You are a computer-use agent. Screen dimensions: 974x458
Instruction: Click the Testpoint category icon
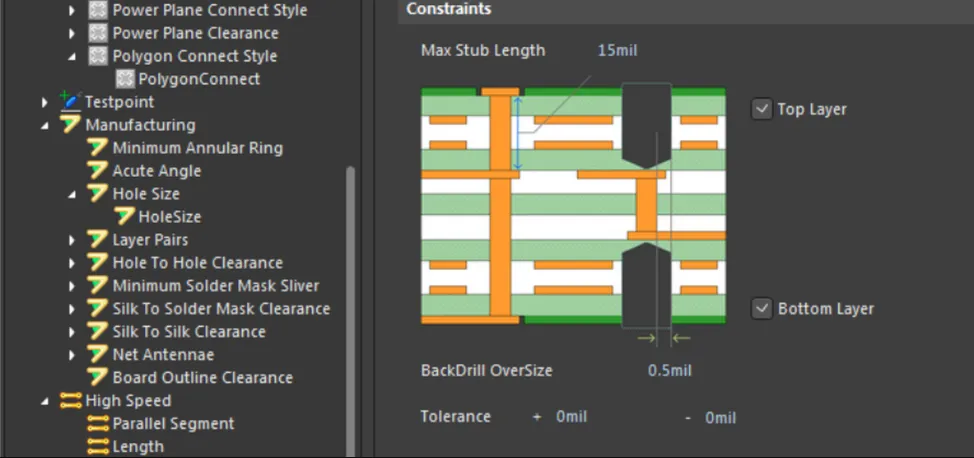tap(70, 101)
